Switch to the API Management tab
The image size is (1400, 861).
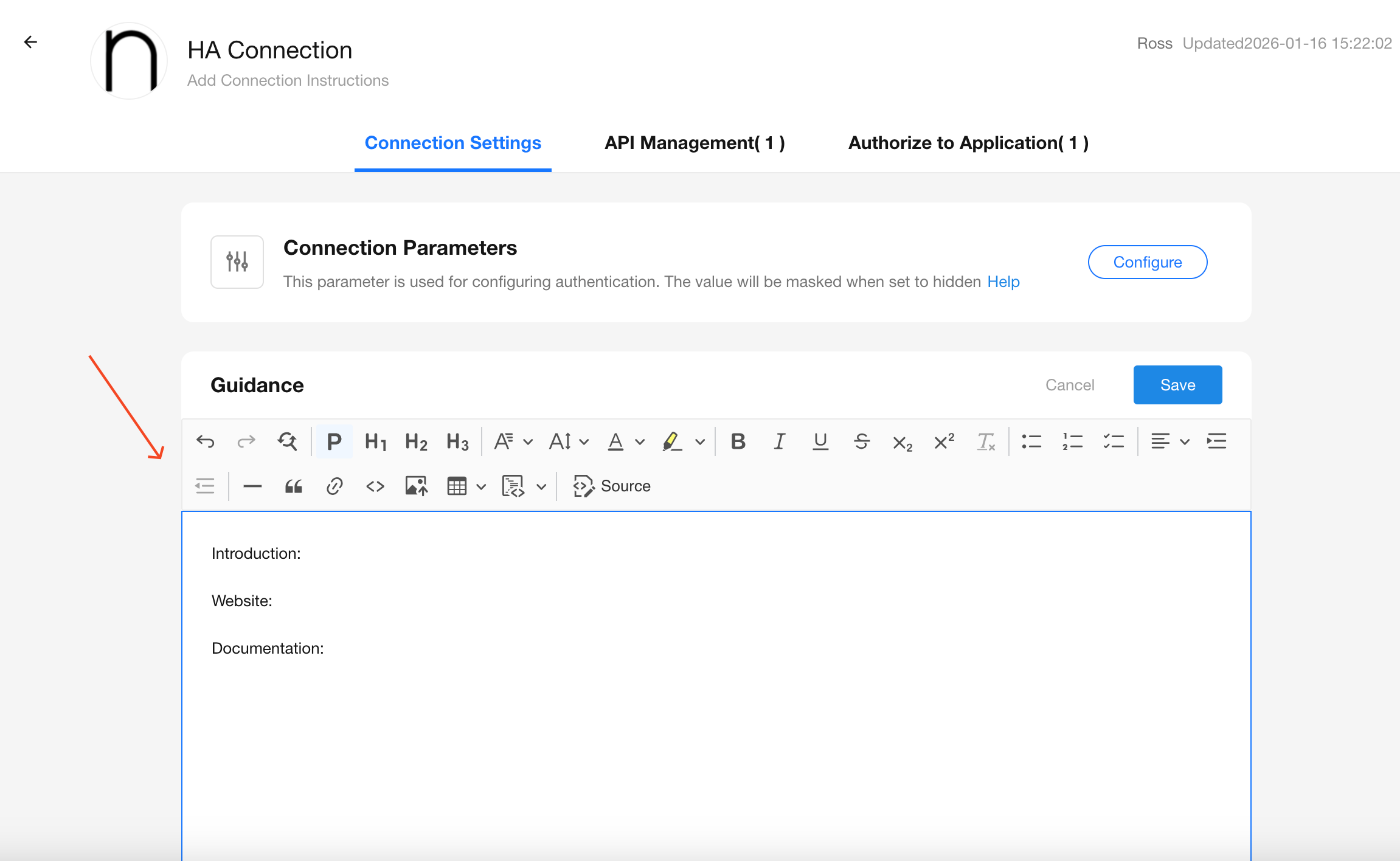coord(695,143)
